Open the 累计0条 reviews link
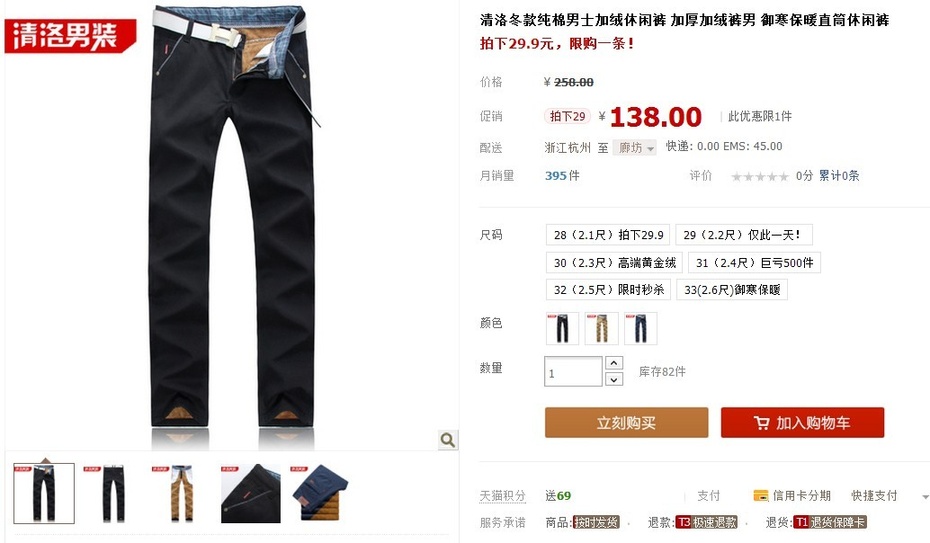The image size is (930, 543). pos(839,175)
